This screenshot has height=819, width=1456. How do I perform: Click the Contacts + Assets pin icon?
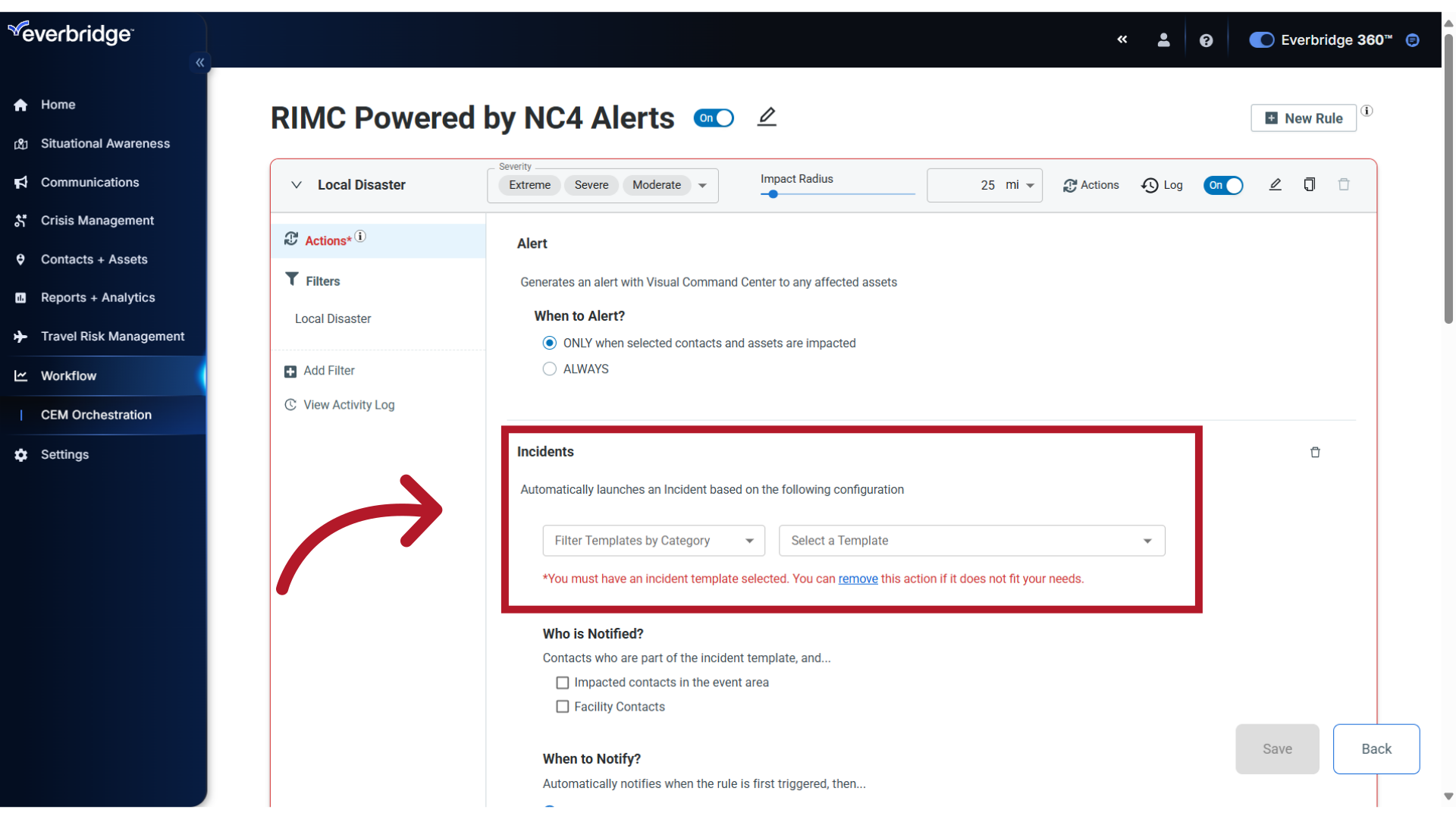[x=20, y=259]
